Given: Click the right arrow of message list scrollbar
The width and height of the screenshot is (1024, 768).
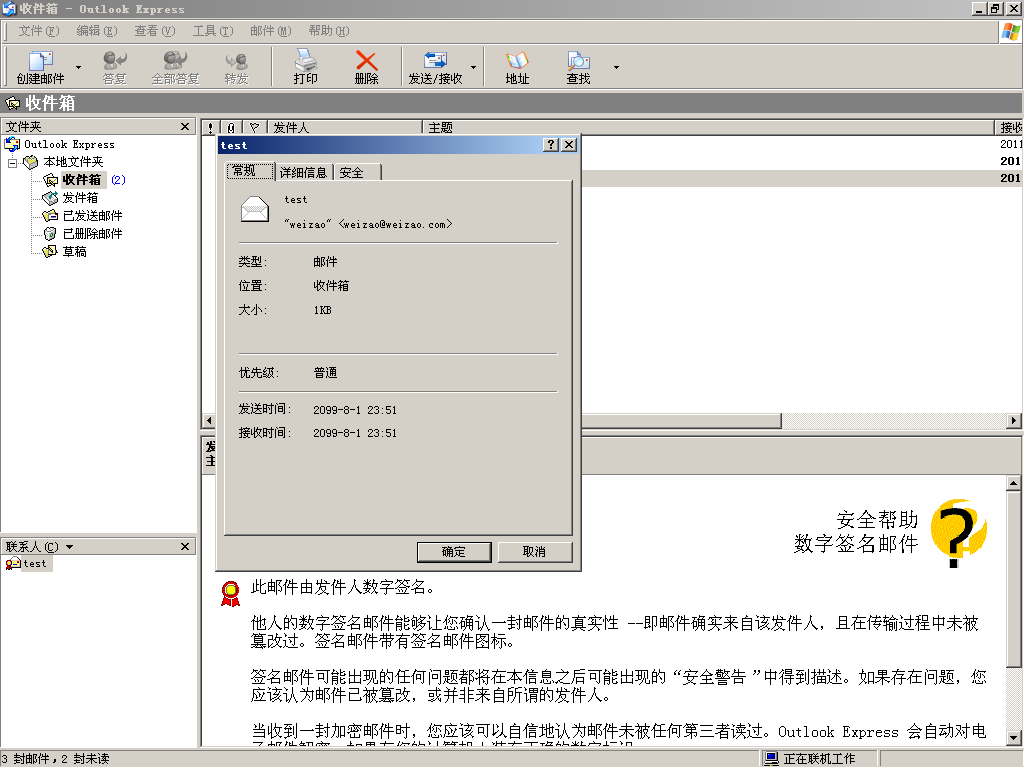Looking at the screenshot, I should pyautogui.click(x=1014, y=421).
